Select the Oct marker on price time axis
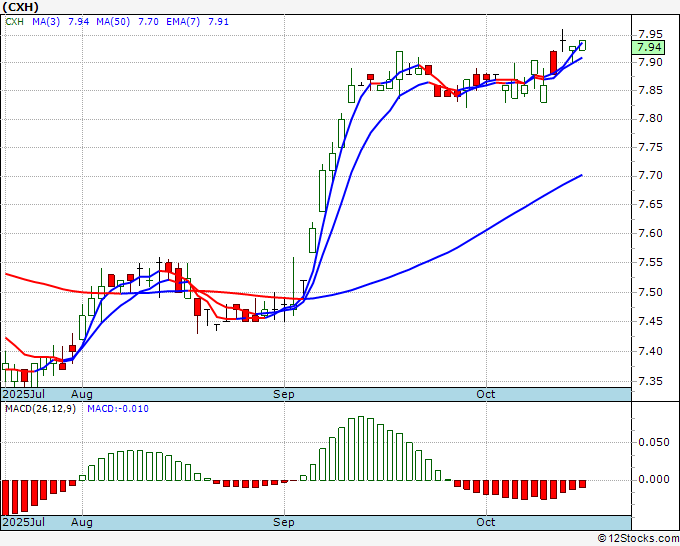The image size is (680, 546). click(x=486, y=395)
